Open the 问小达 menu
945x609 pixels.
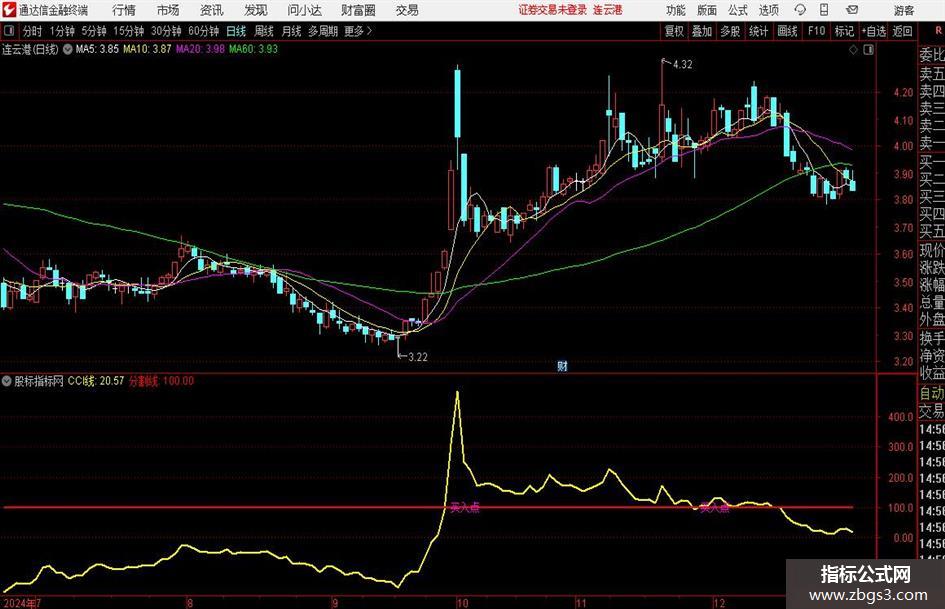coord(304,10)
